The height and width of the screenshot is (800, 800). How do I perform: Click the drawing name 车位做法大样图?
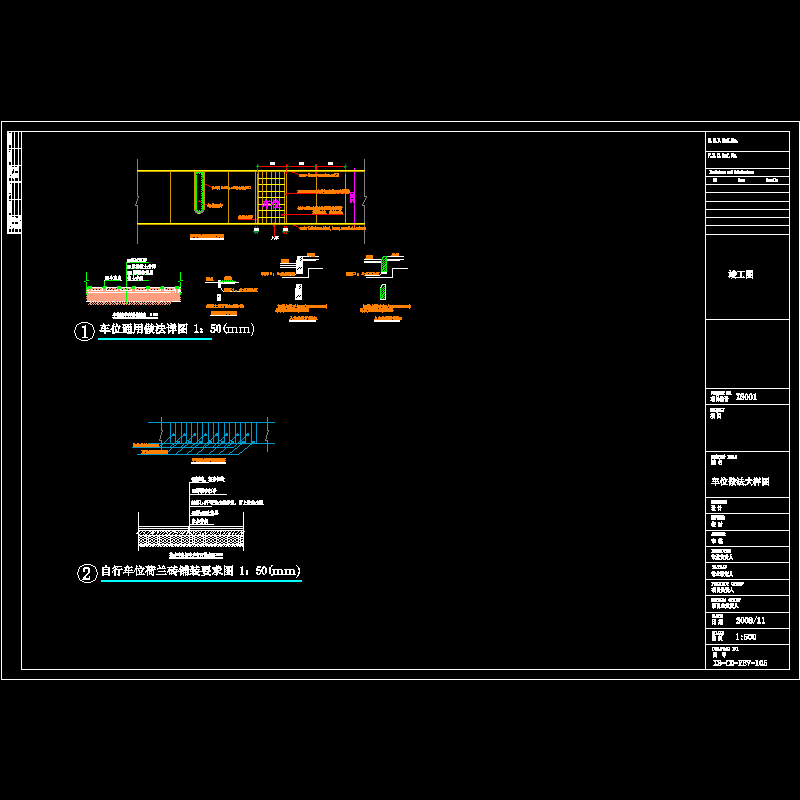point(740,481)
